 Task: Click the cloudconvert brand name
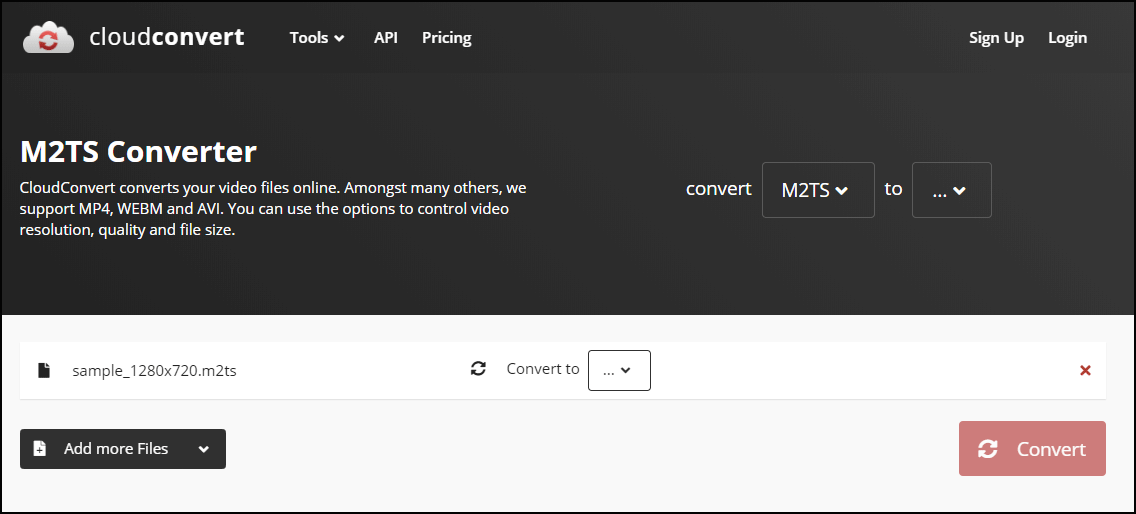tap(167, 37)
